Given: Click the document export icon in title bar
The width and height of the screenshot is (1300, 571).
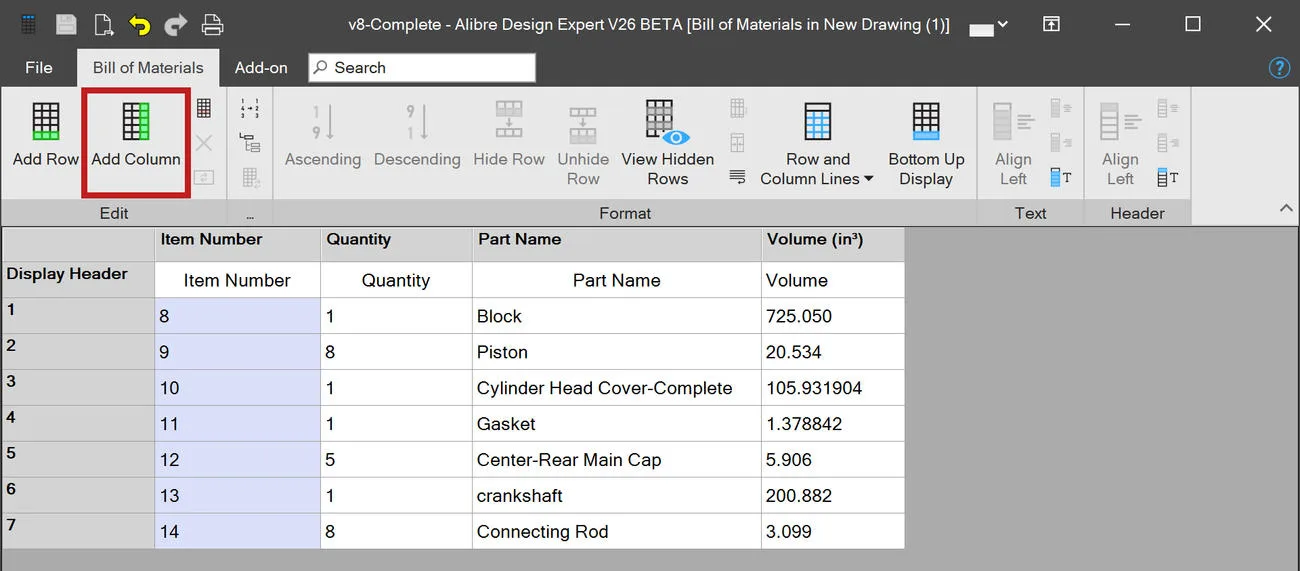Looking at the screenshot, I should [103, 25].
